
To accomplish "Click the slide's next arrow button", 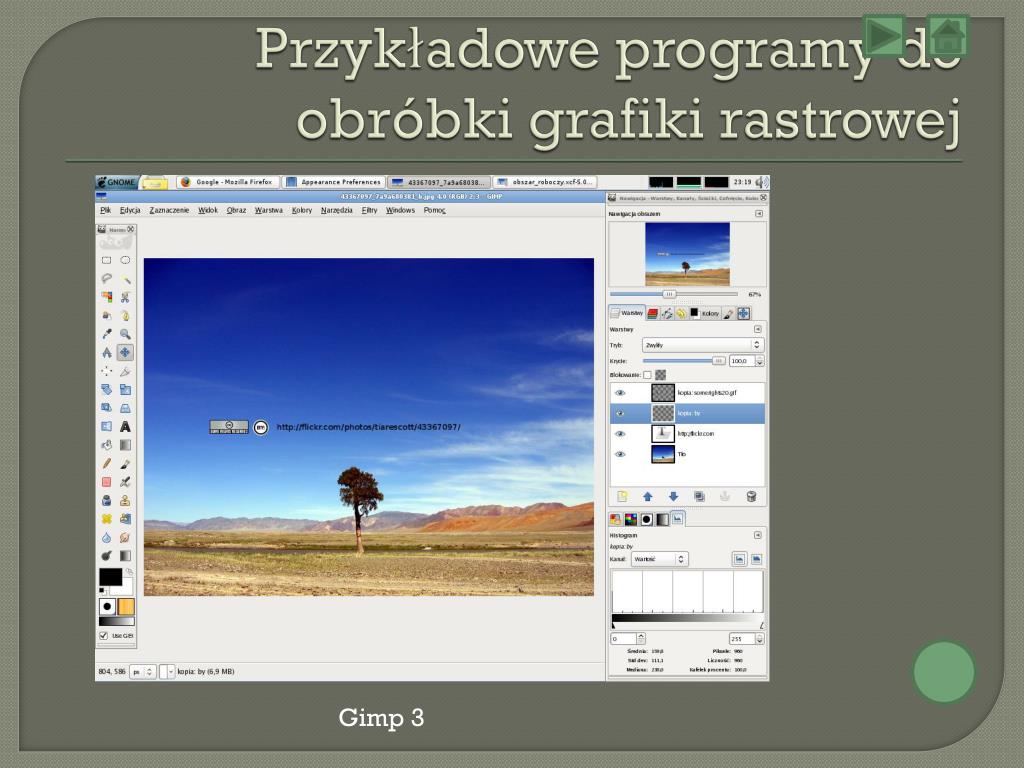I will (884, 35).
